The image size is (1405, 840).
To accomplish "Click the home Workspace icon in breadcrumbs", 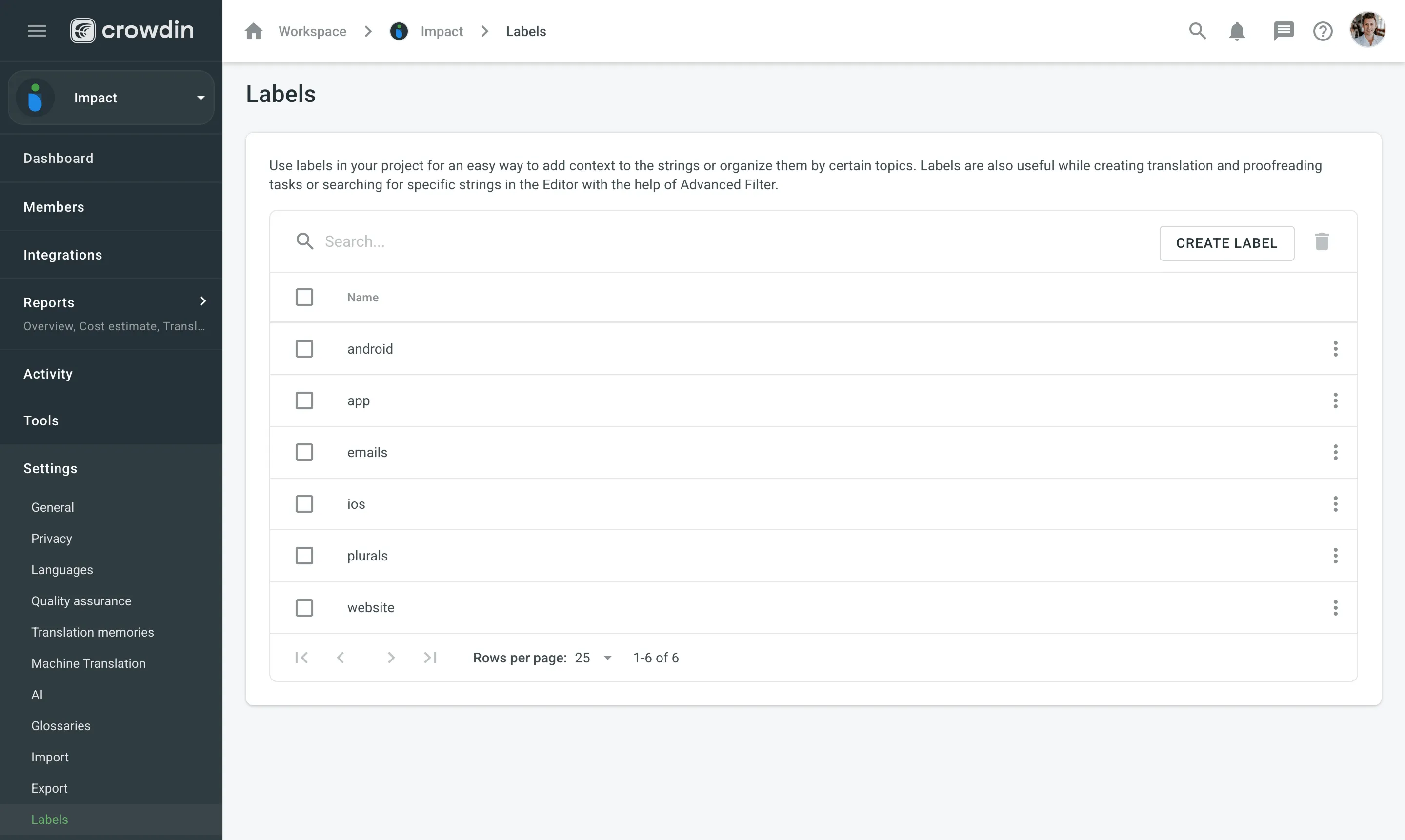I will (x=254, y=31).
